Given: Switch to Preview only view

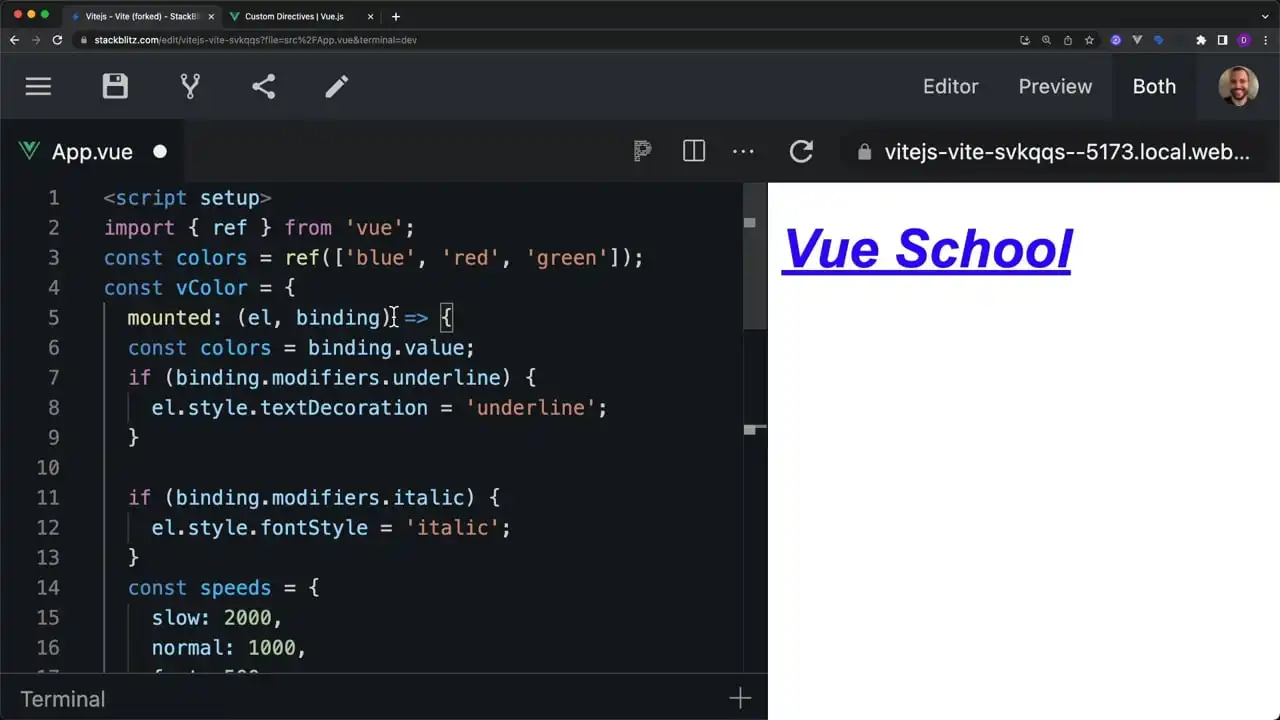Looking at the screenshot, I should point(1055,86).
